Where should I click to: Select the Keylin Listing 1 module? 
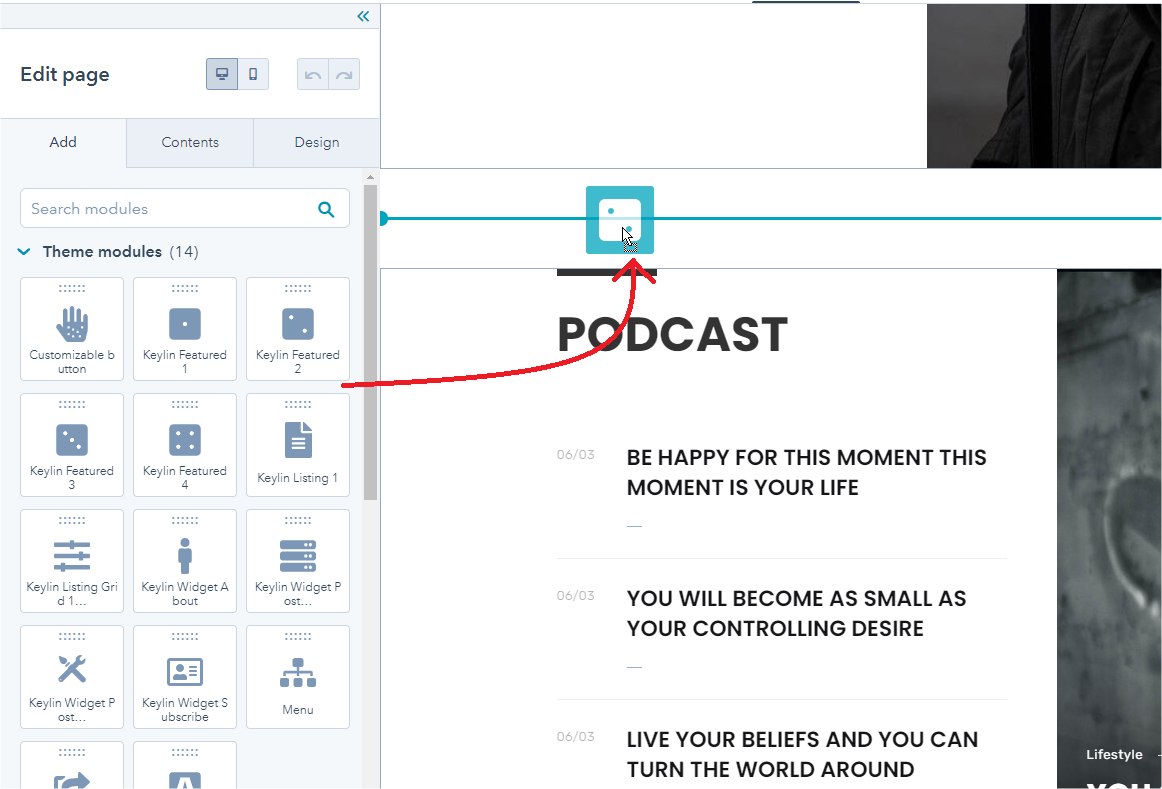[x=298, y=445]
